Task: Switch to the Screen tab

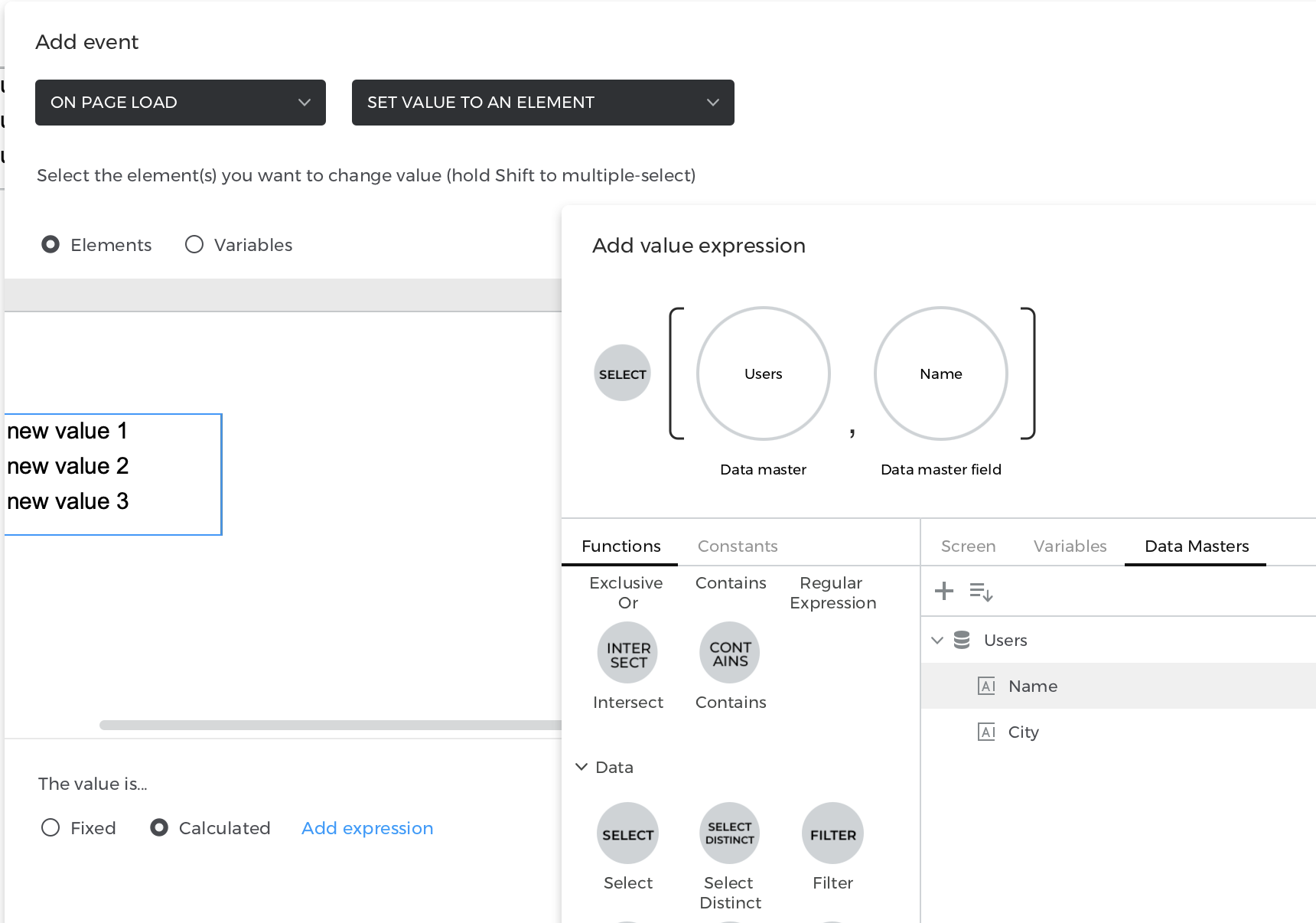Action: 968,546
